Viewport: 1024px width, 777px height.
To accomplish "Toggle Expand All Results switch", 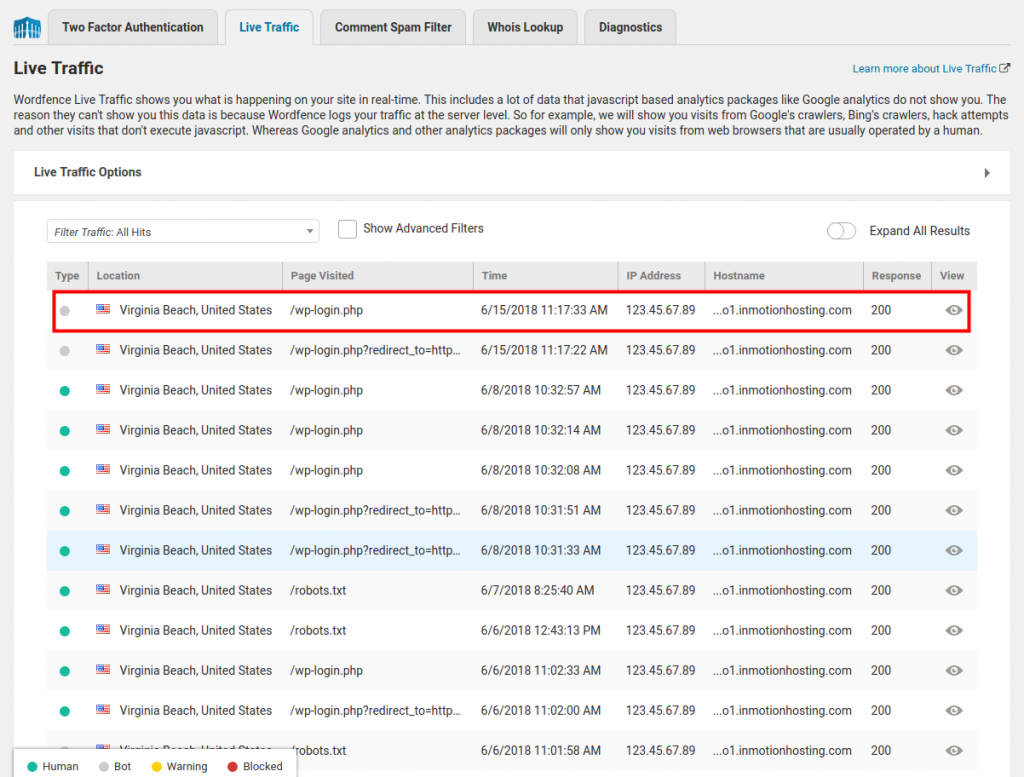I will point(841,231).
